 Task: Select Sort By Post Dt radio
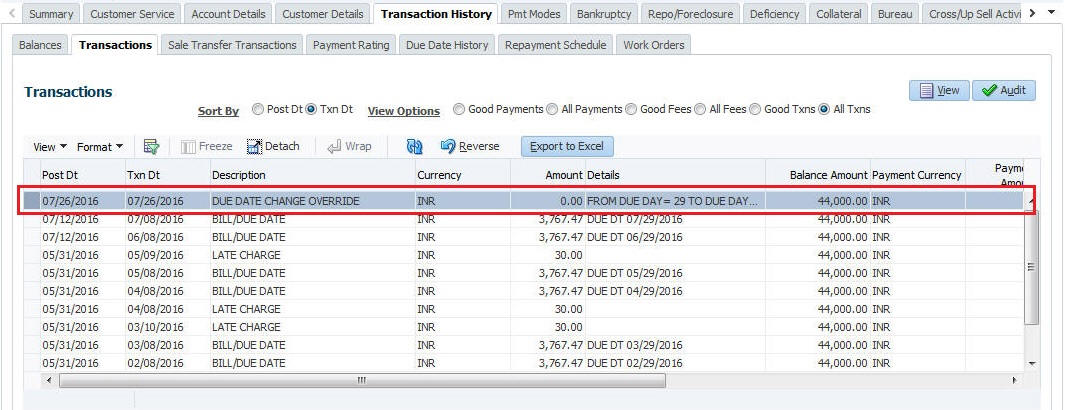pos(257,109)
